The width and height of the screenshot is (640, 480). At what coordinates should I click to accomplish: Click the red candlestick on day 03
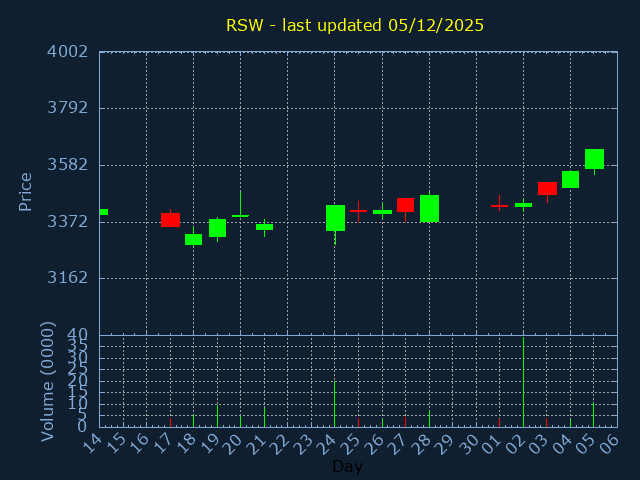[547, 188]
